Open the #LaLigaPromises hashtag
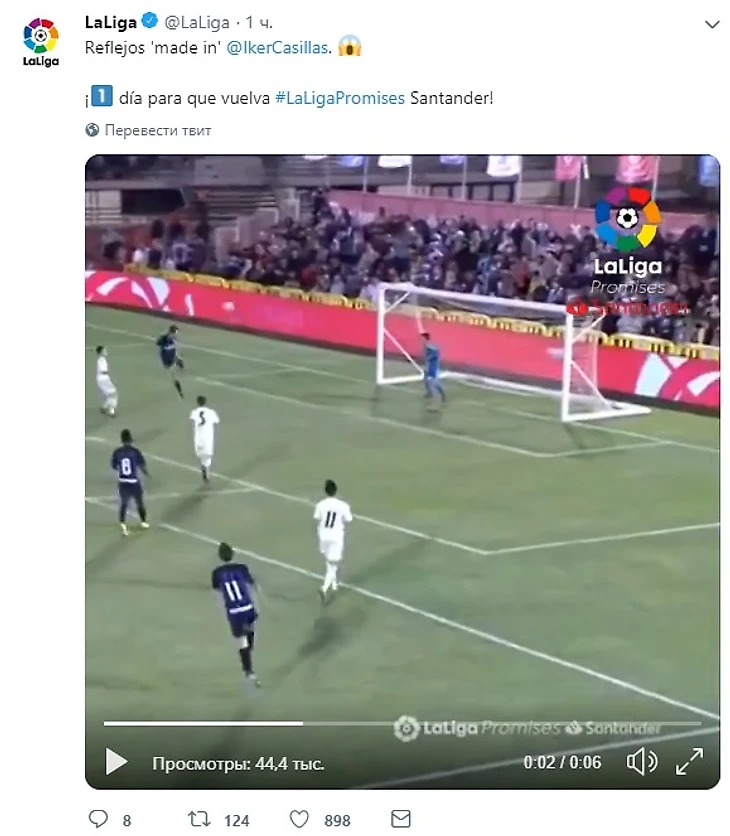730x836 pixels. coord(340,98)
